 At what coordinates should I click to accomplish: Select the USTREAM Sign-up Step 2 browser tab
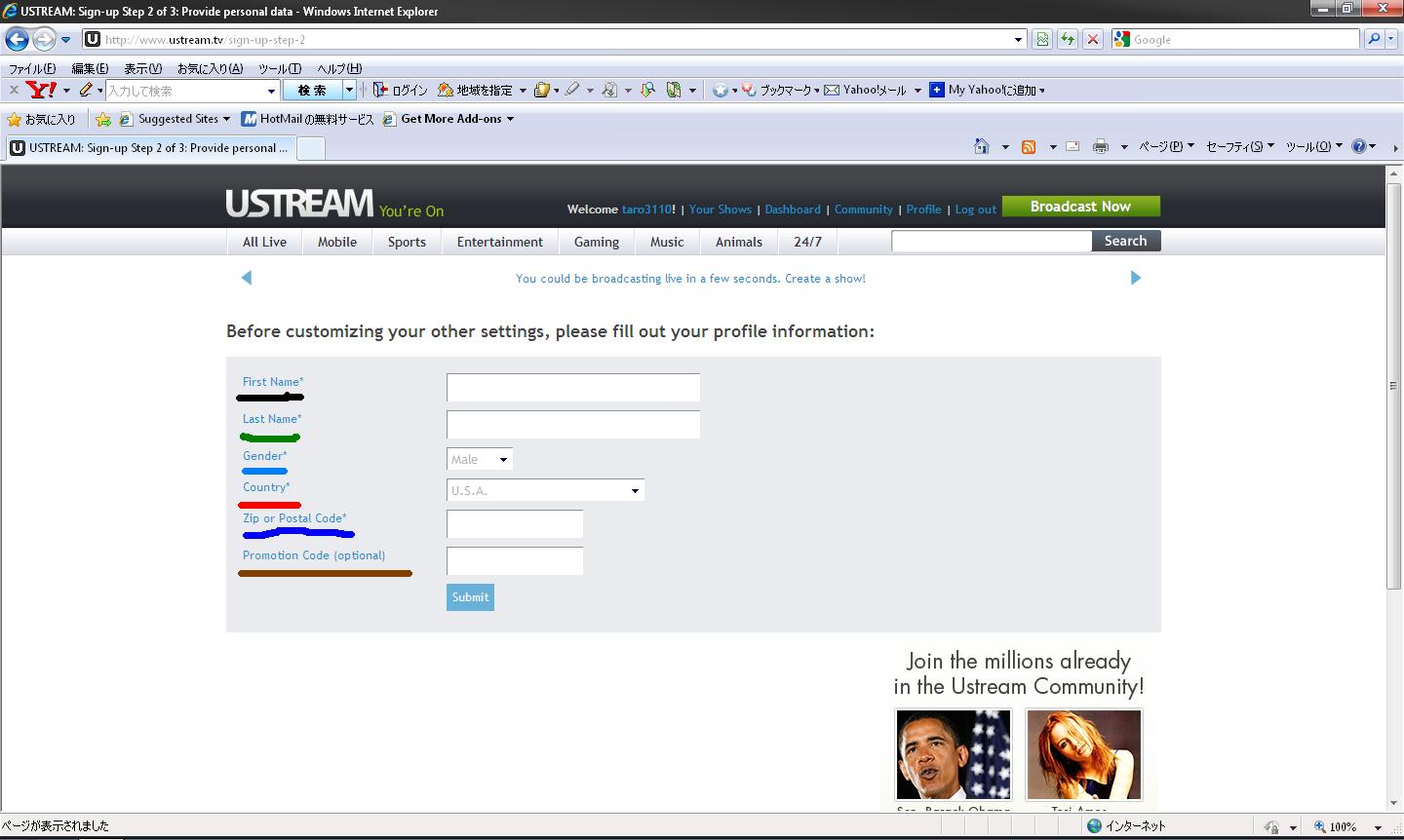tap(149, 148)
